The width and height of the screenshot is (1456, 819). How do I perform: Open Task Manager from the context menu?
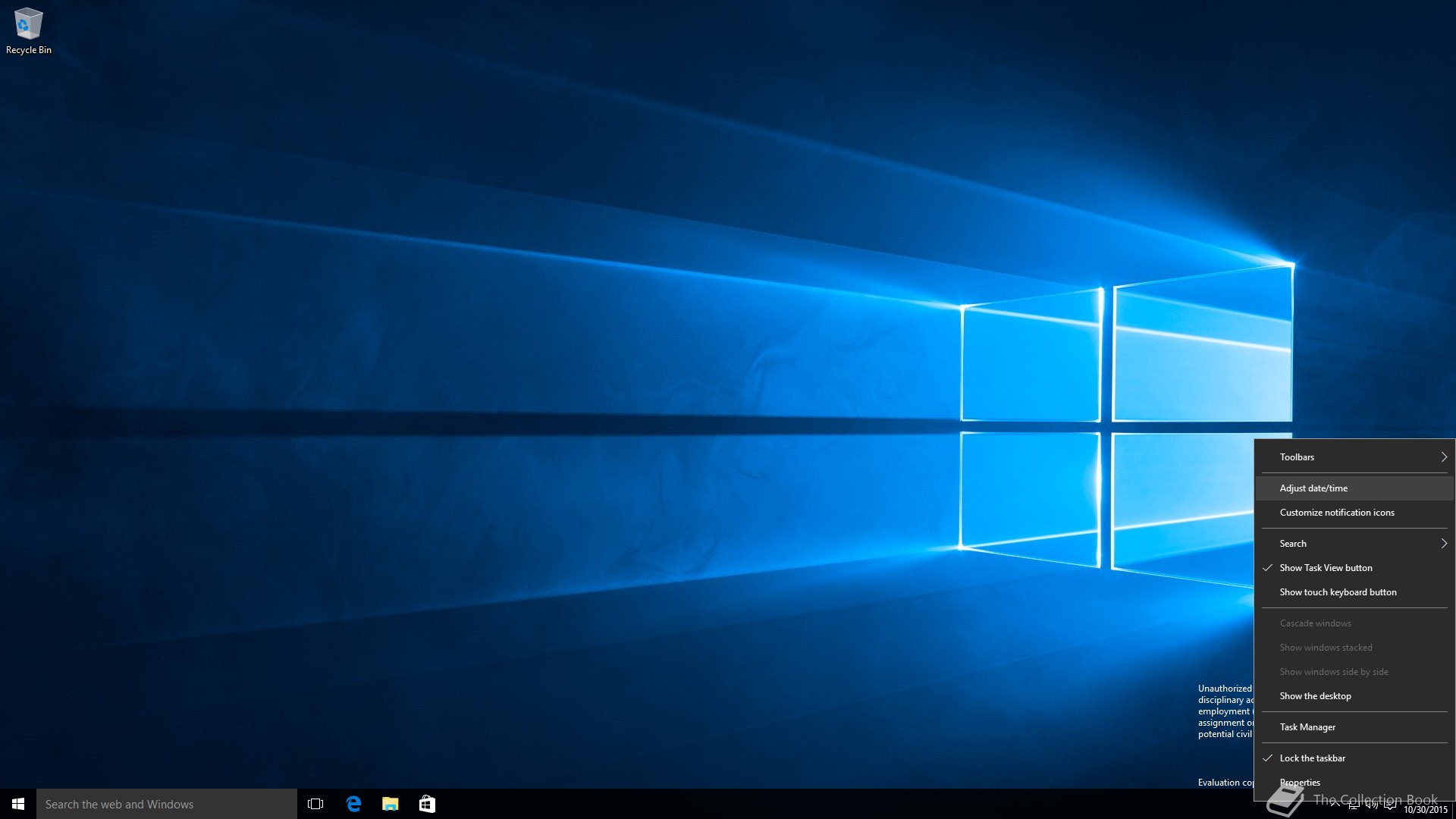(x=1354, y=727)
